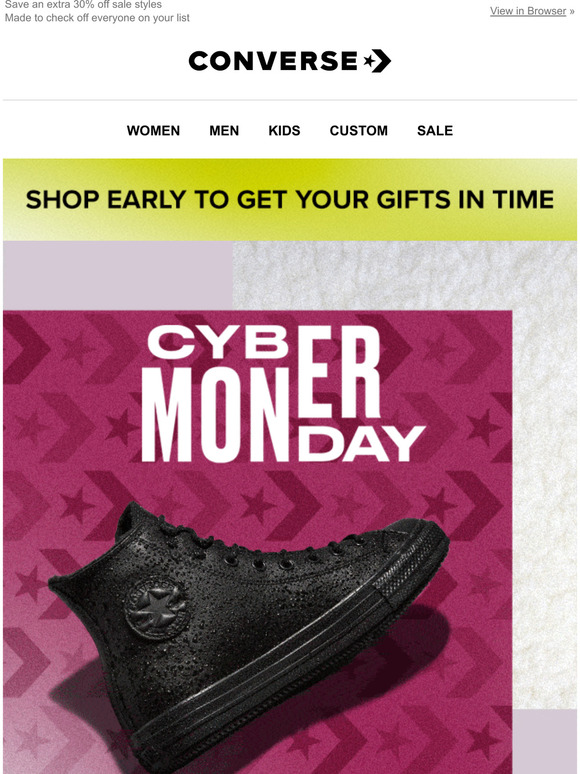Open the View in Browser link
This screenshot has height=774, width=580.
point(528,11)
